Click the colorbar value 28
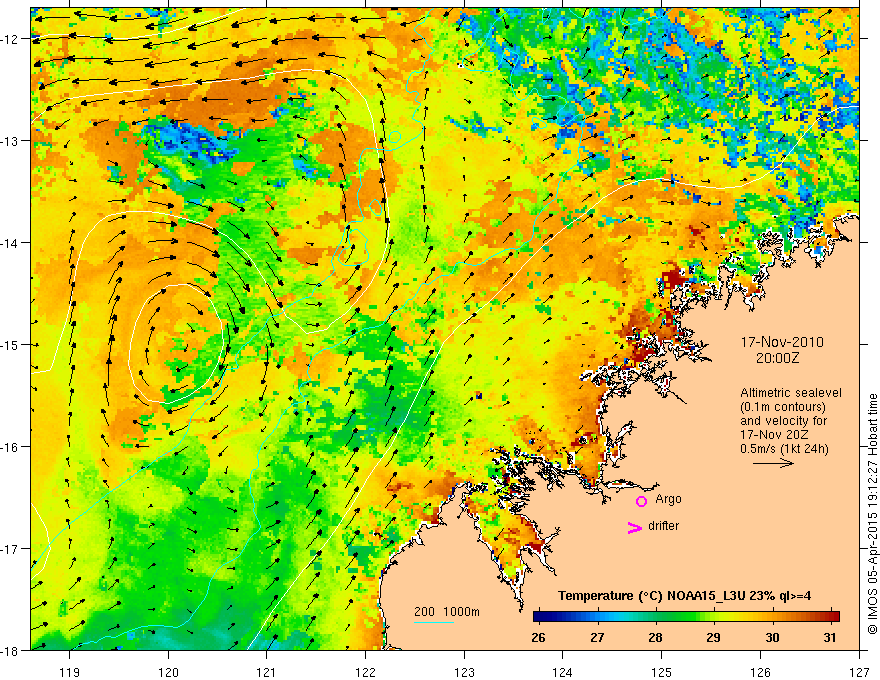 (655, 637)
